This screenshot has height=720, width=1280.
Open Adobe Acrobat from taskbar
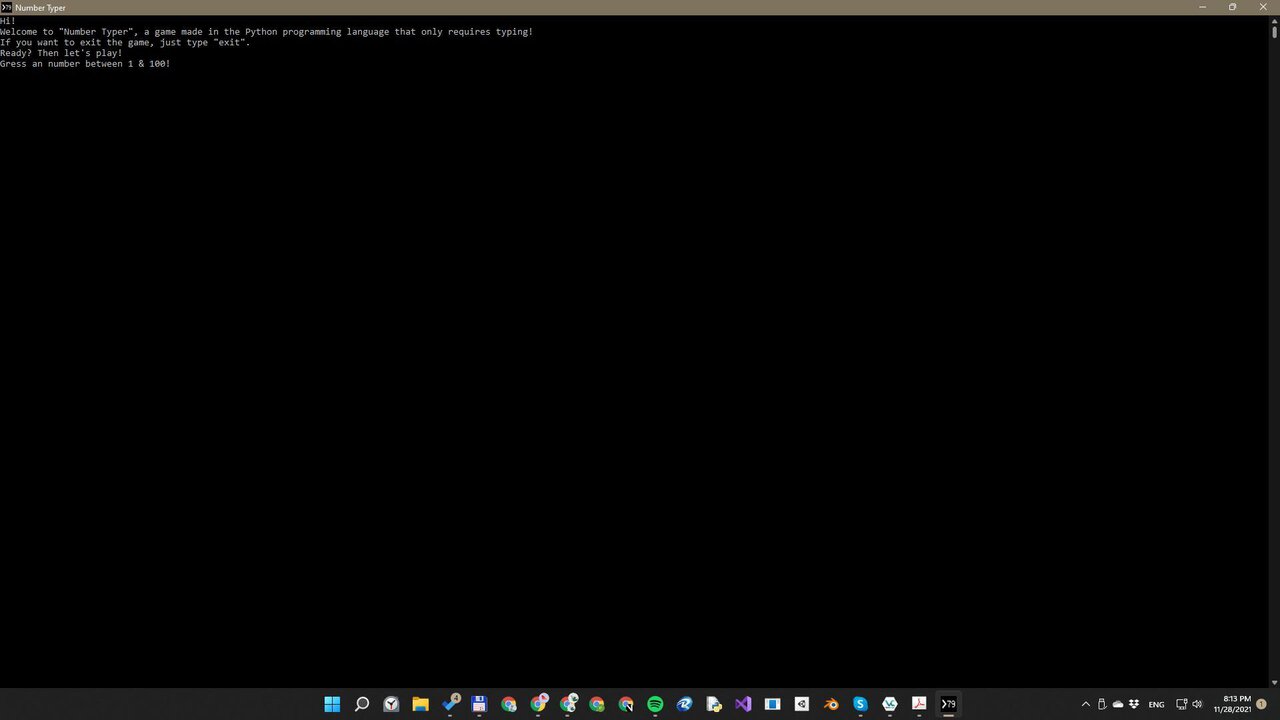coord(919,704)
